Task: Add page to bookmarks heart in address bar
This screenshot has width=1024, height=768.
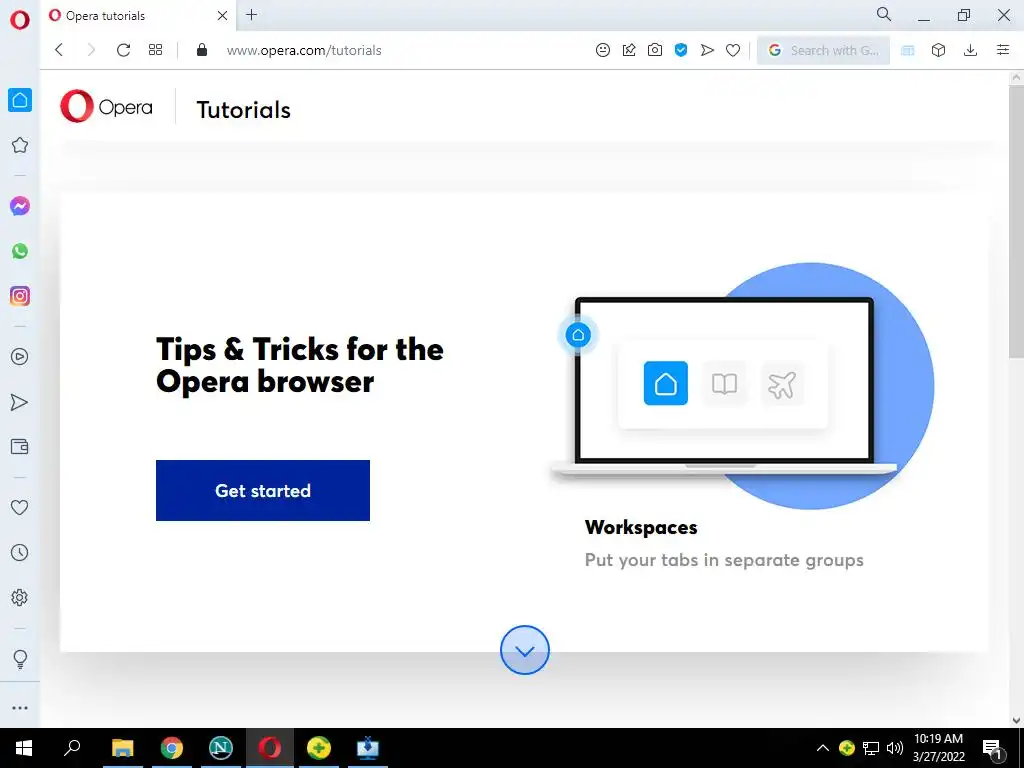Action: tap(733, 50)
